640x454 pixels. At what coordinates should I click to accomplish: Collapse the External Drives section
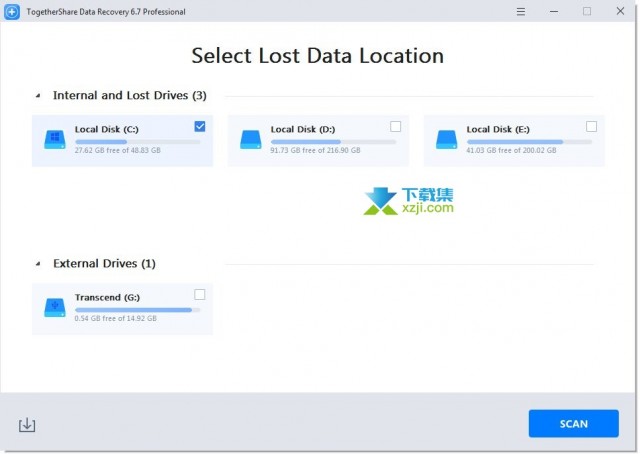[x=38, y=264]
